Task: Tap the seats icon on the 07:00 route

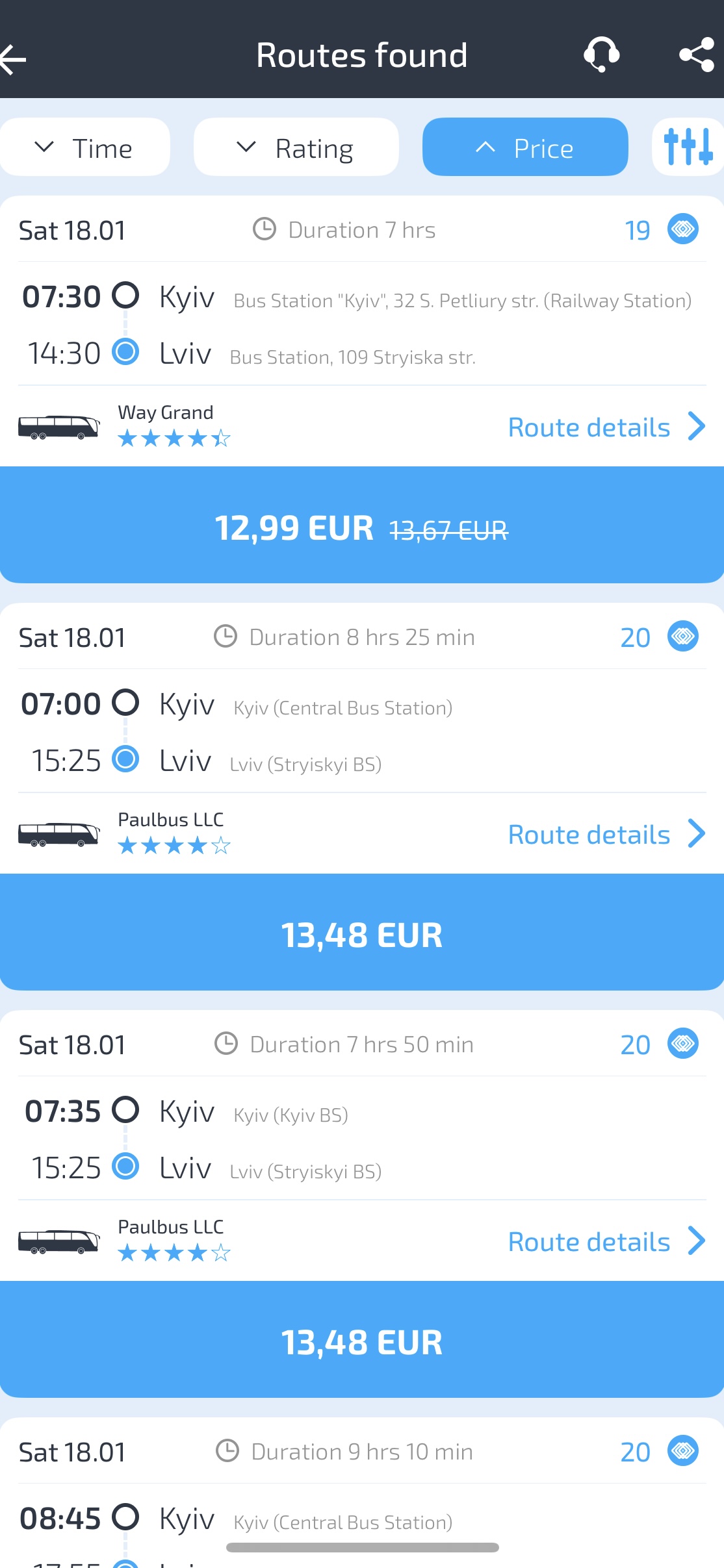Action: [682, 637]
